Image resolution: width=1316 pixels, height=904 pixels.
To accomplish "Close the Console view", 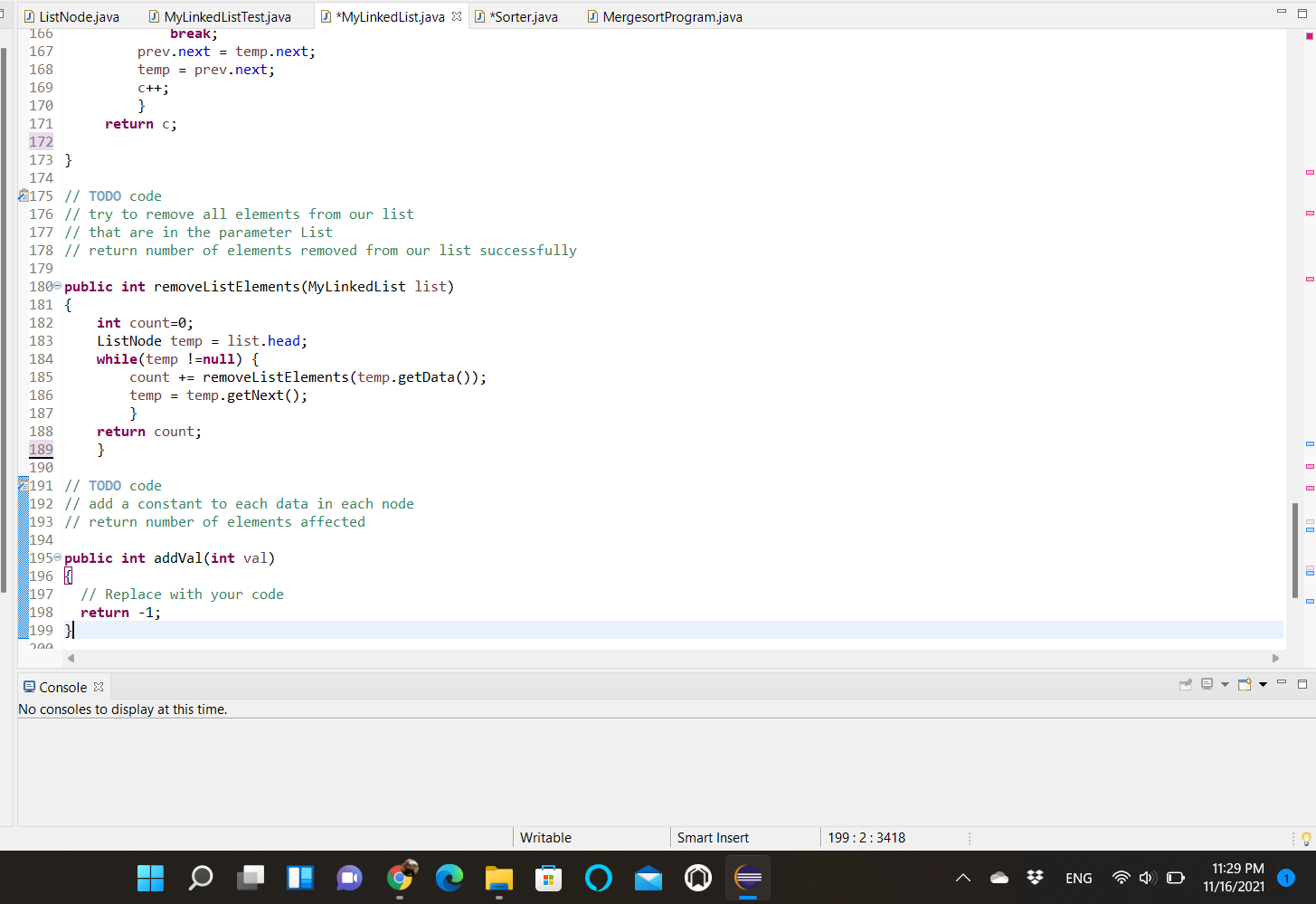I will pyautogui.click(x=99, y=687).
